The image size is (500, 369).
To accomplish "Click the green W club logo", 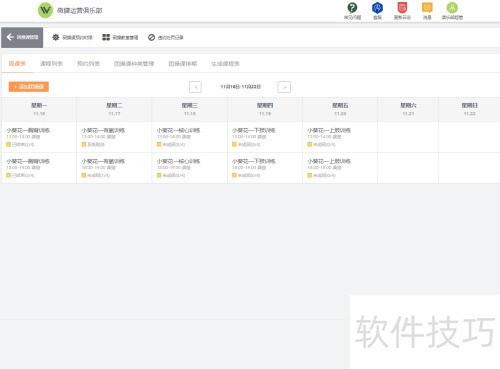I will tap(45, 10).
